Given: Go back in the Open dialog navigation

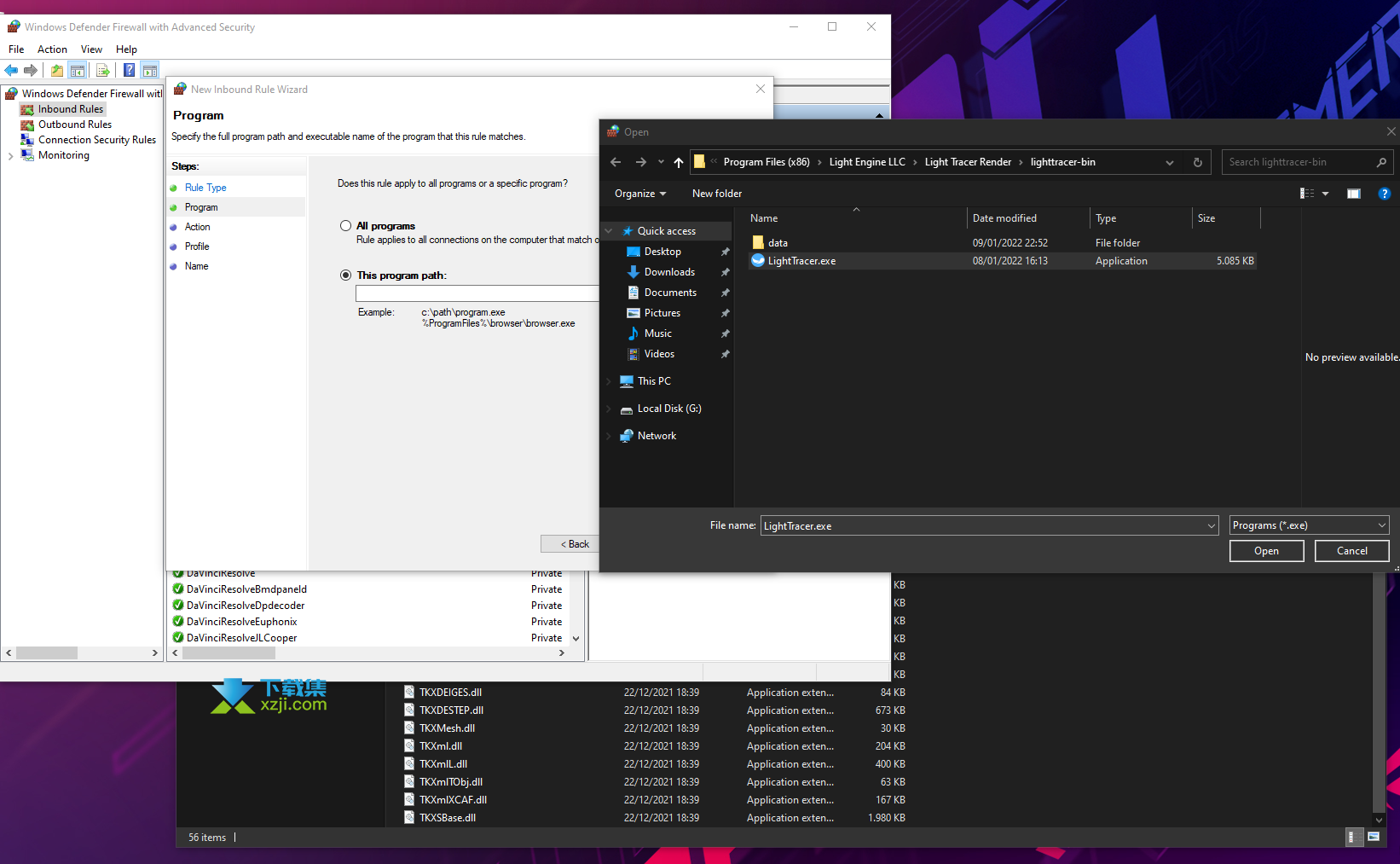Looking at the screenshot, I should click(x=616, y=162).
